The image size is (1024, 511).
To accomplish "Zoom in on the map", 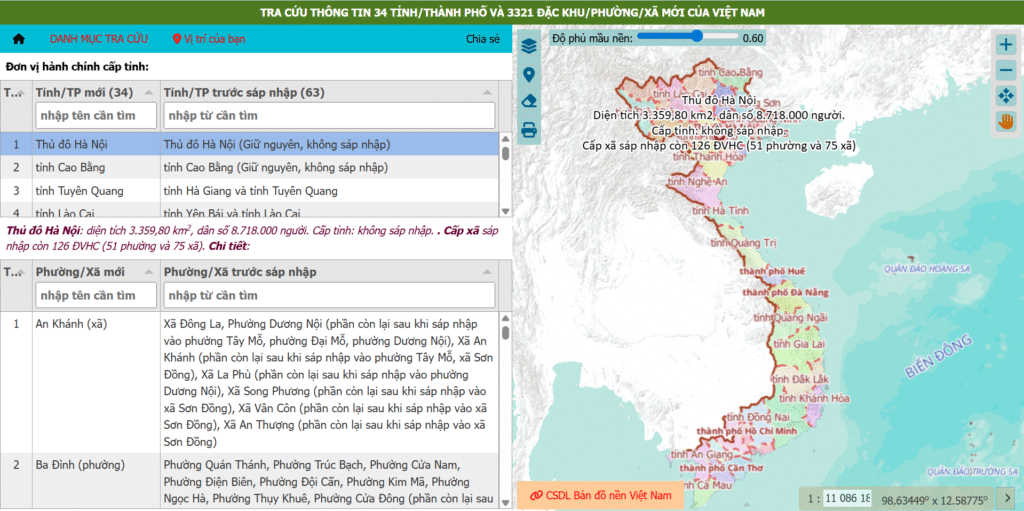I will pyautogui.click(x=1006, y=44).
